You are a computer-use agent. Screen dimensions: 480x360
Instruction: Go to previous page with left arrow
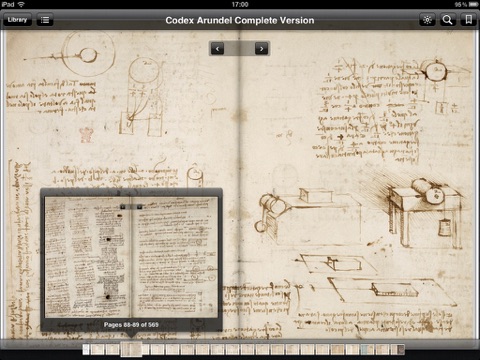(x=218, y=49)
